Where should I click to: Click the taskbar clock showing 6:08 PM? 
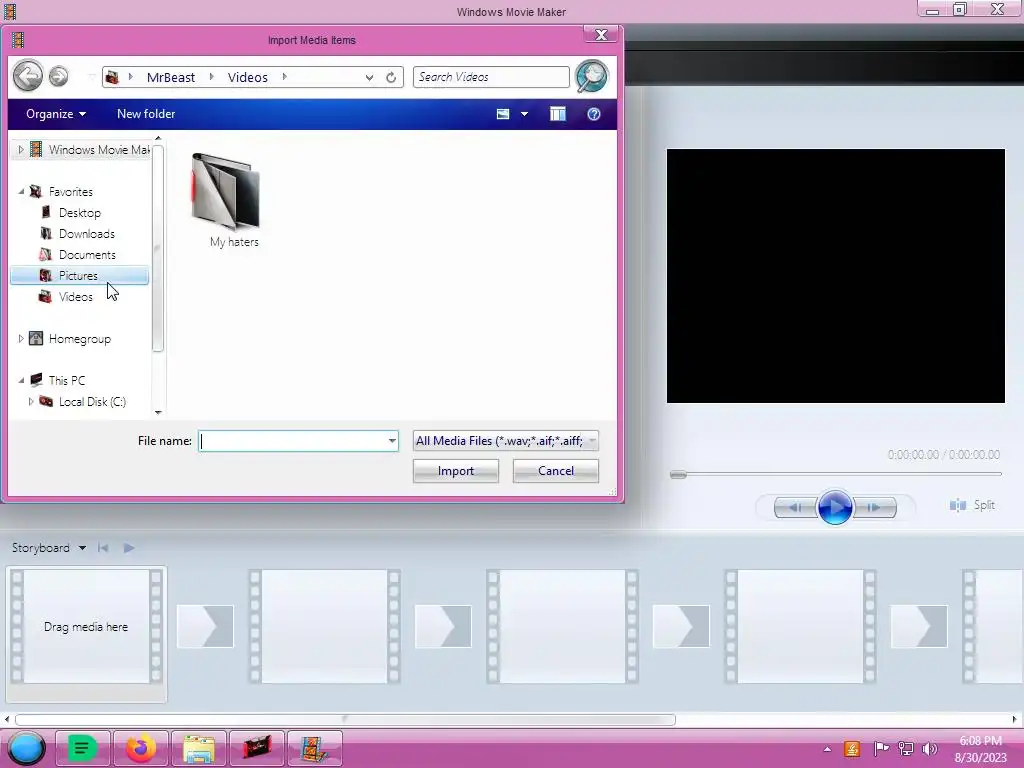(x=980, y=749)
